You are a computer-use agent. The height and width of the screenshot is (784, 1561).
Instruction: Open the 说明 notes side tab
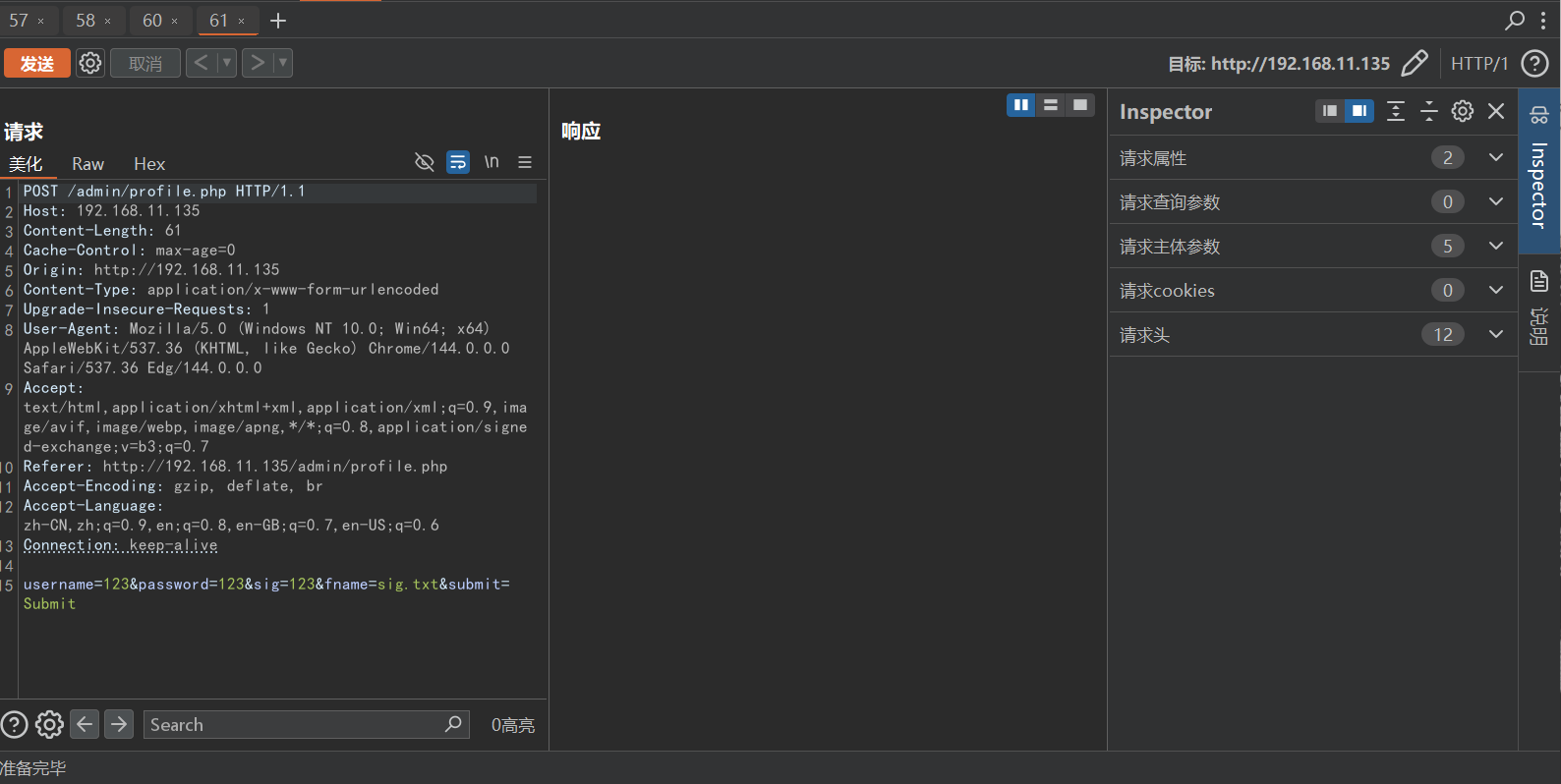click(1539, 312)
